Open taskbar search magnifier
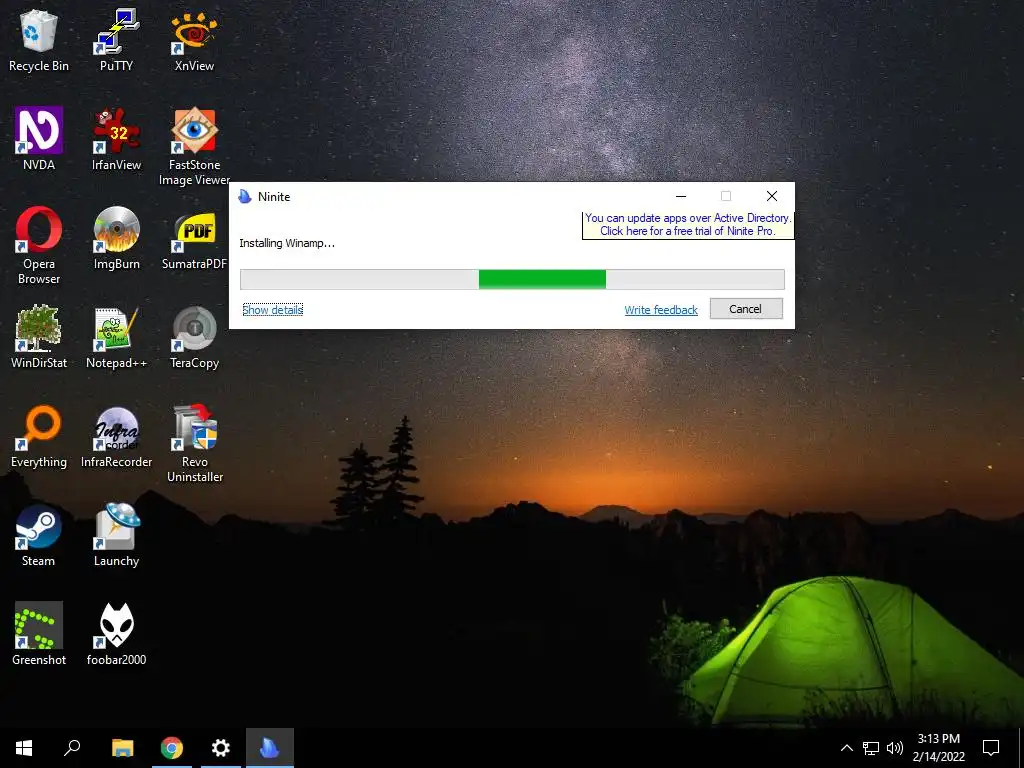The image size is (1024, 768). (72, 748)
